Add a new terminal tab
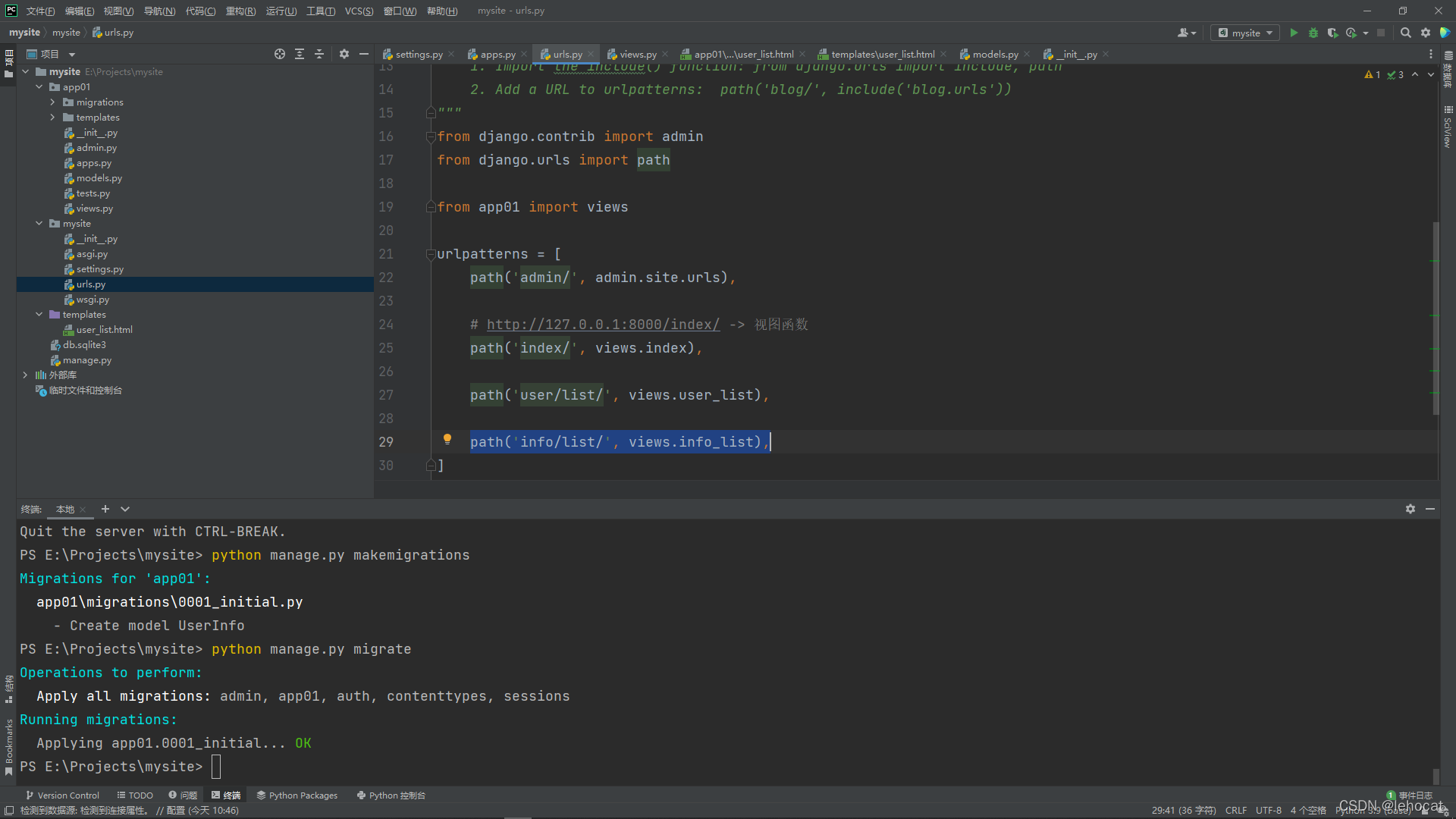Screen dimensions: 1456x819 105,509
